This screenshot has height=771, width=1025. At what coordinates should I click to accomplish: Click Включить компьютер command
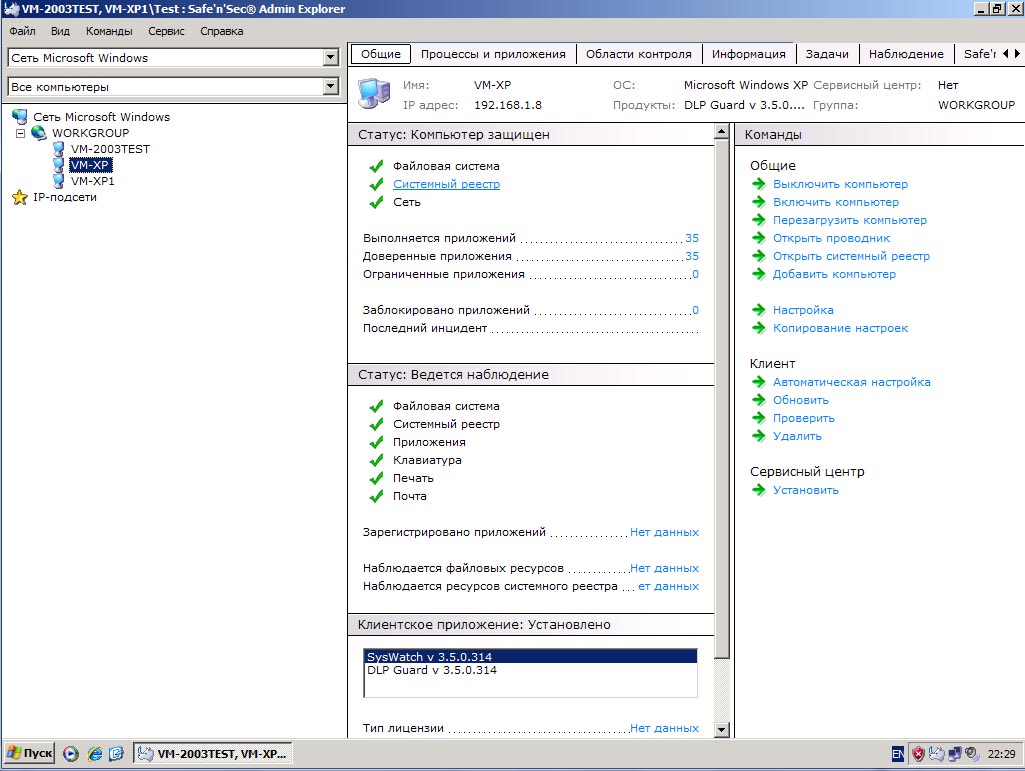[835, 202]
